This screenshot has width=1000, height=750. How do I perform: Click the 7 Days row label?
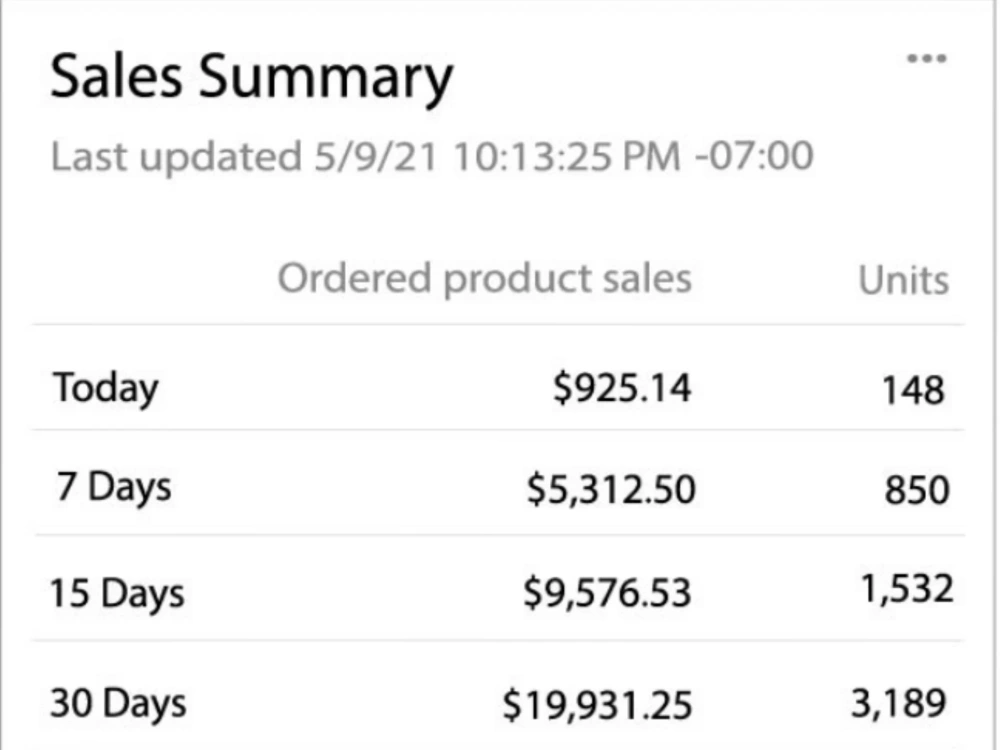tap(114, 488)
